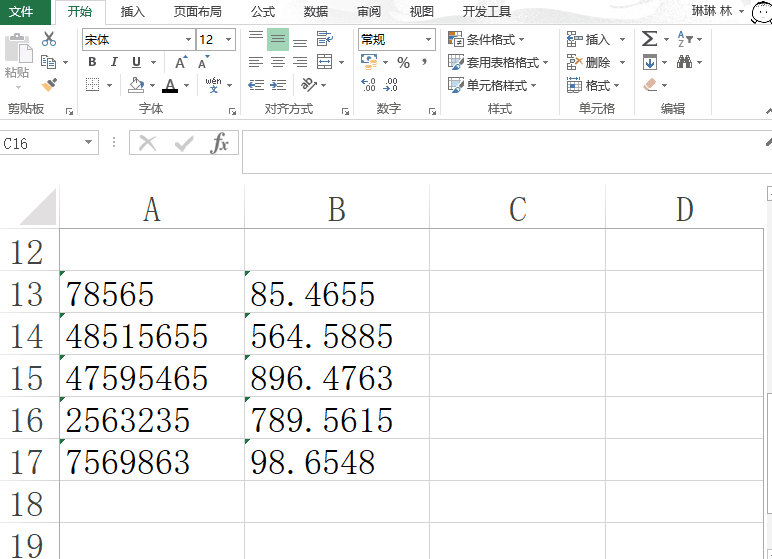Click formula bar confirm checkmark
The width and height of the screenshot is (772, 559).
tap(184, 143)
